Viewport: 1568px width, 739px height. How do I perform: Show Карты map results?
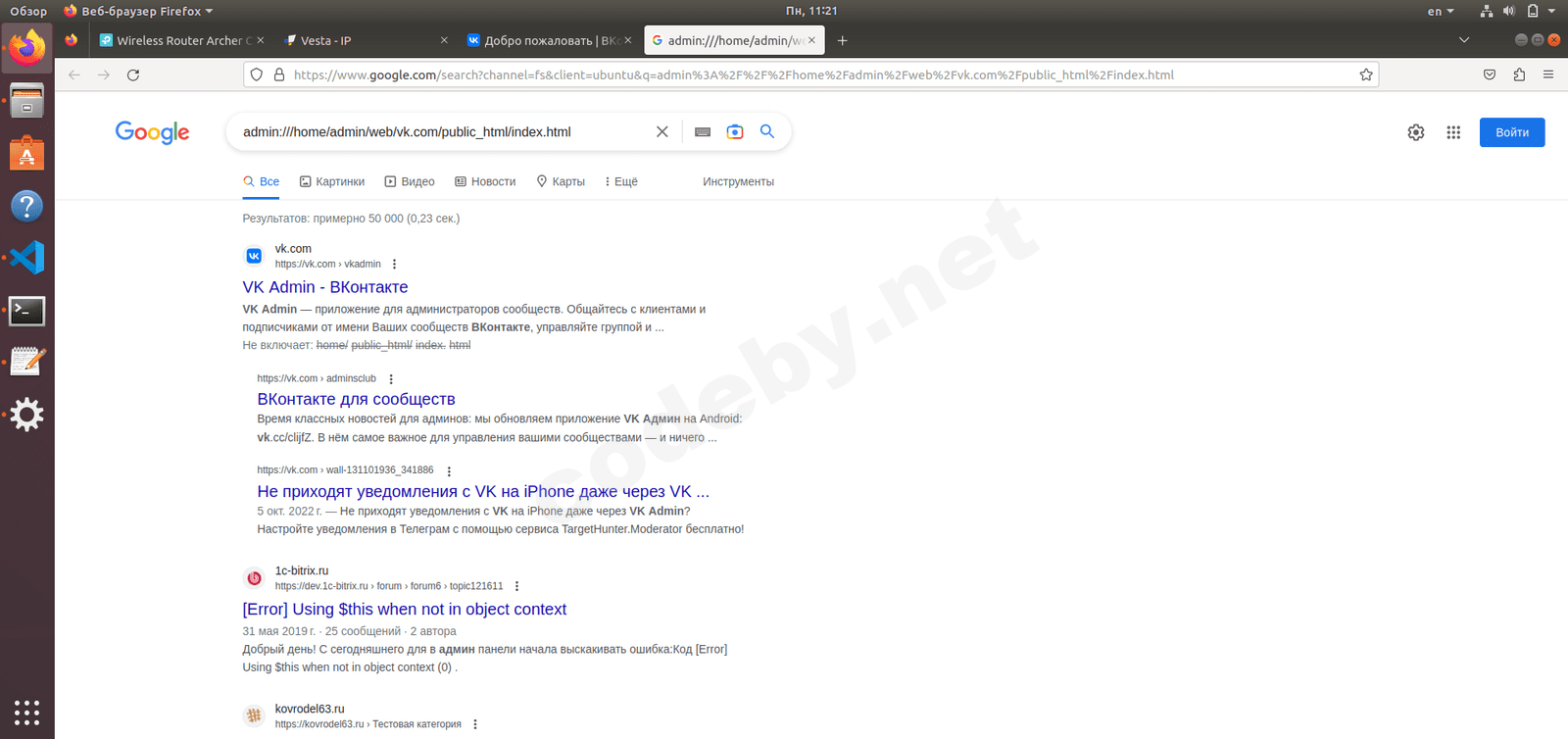coord(561,181)
